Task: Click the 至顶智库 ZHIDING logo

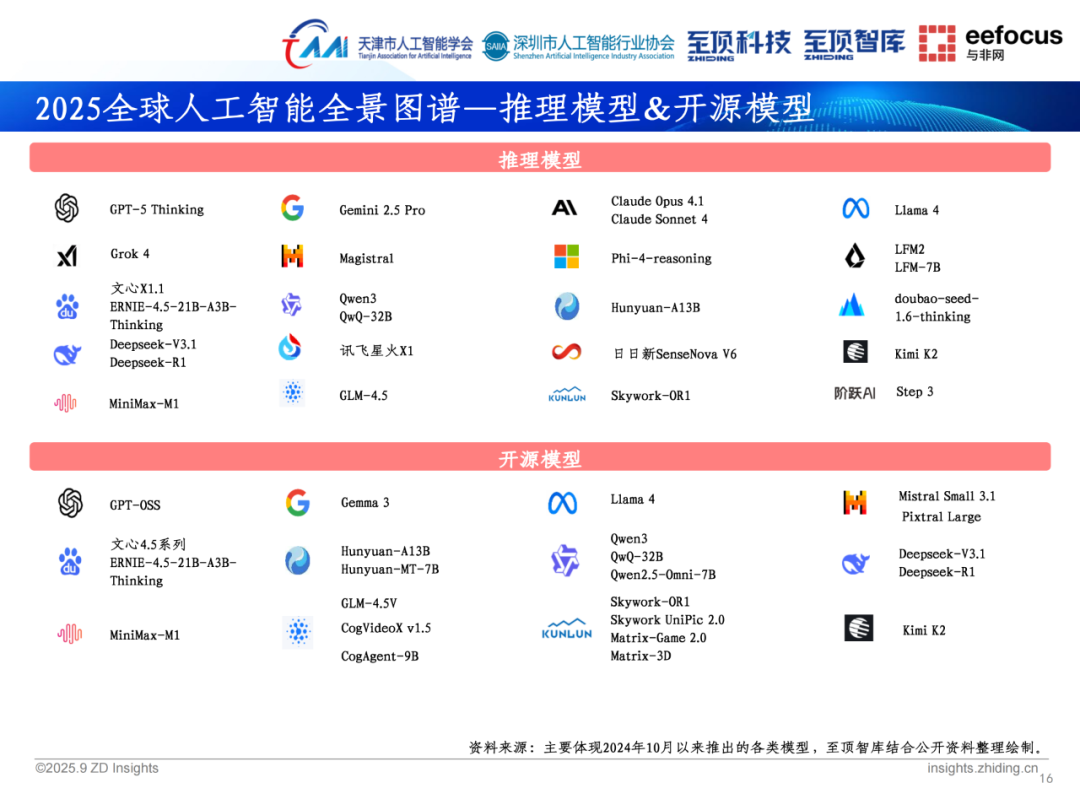Action: pos(854,45)
